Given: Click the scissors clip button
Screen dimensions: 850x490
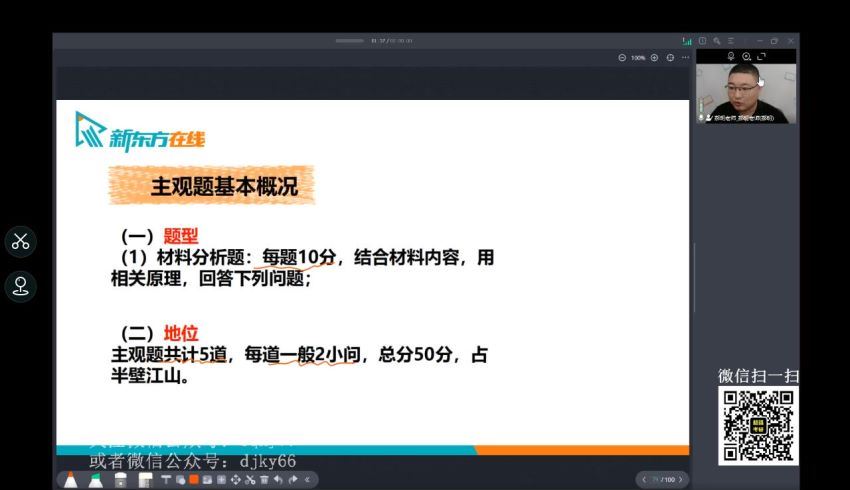Looking at the screenshot, I should click(20, 241).
